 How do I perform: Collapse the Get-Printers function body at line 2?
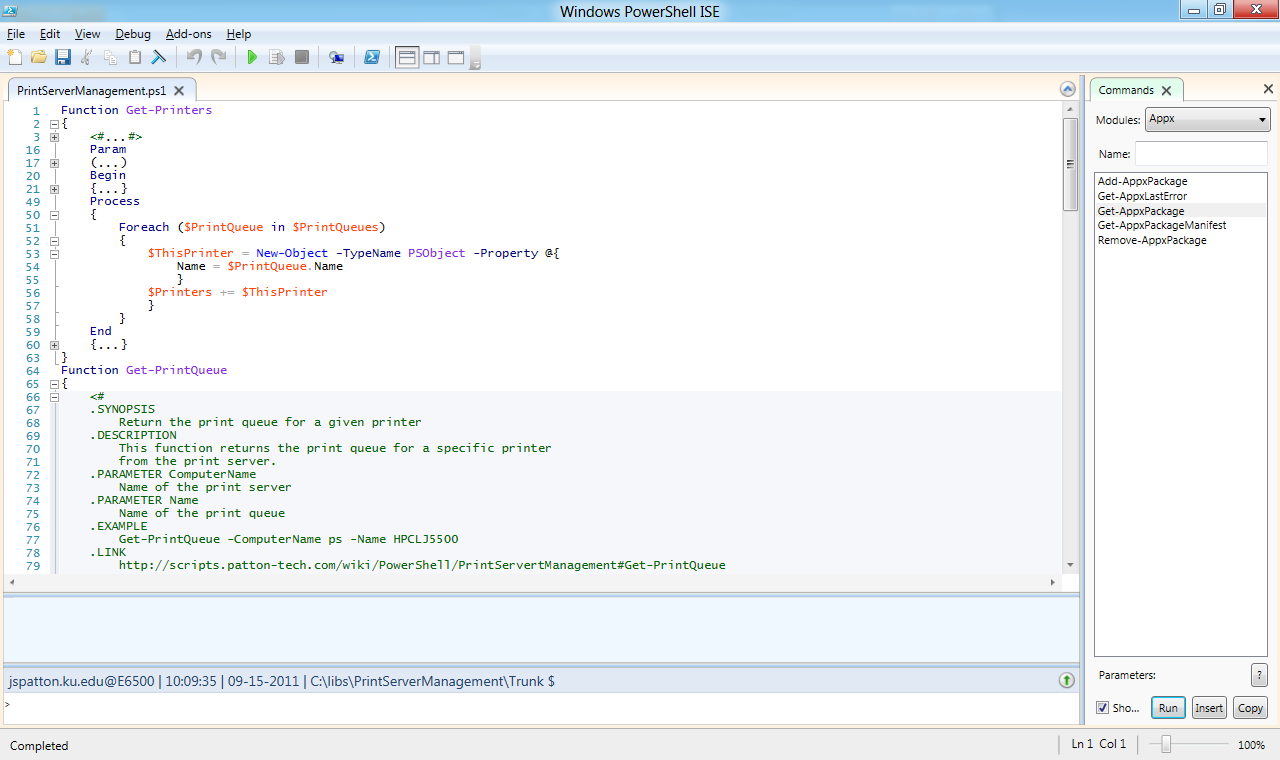coord(54,124)
